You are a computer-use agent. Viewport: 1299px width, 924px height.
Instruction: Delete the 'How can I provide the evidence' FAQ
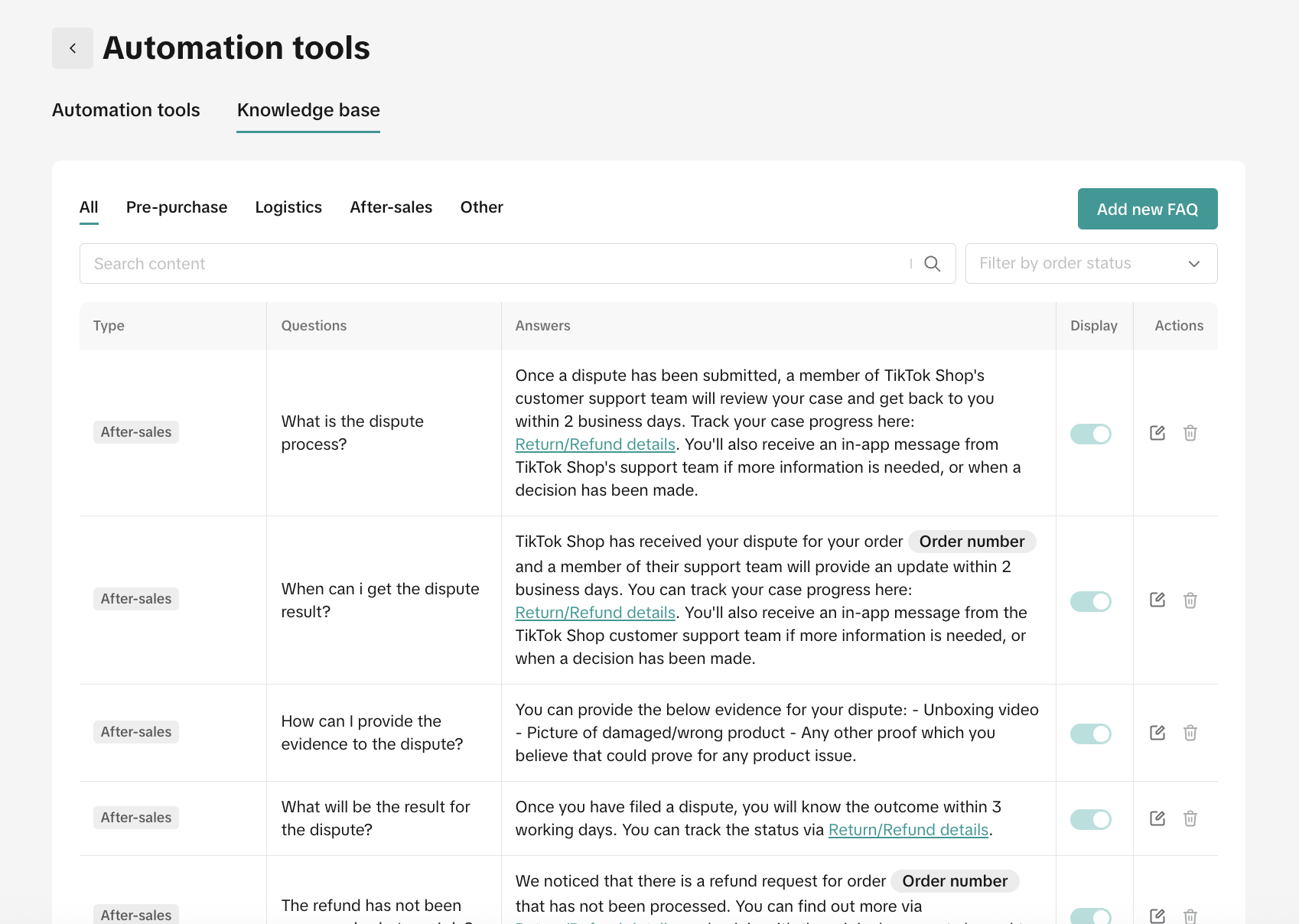coord(1190,733)
